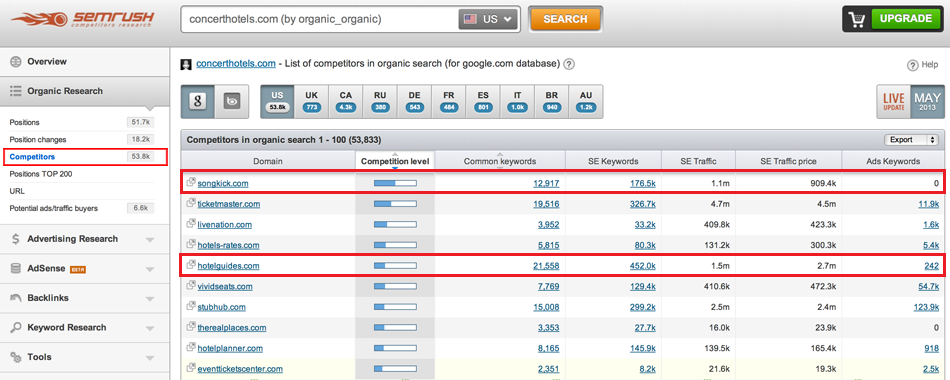Open external link icon for therealplaces.com
The height and width of the screenshot is (380, 950).
pyautogui.click(x=191, y=327)
